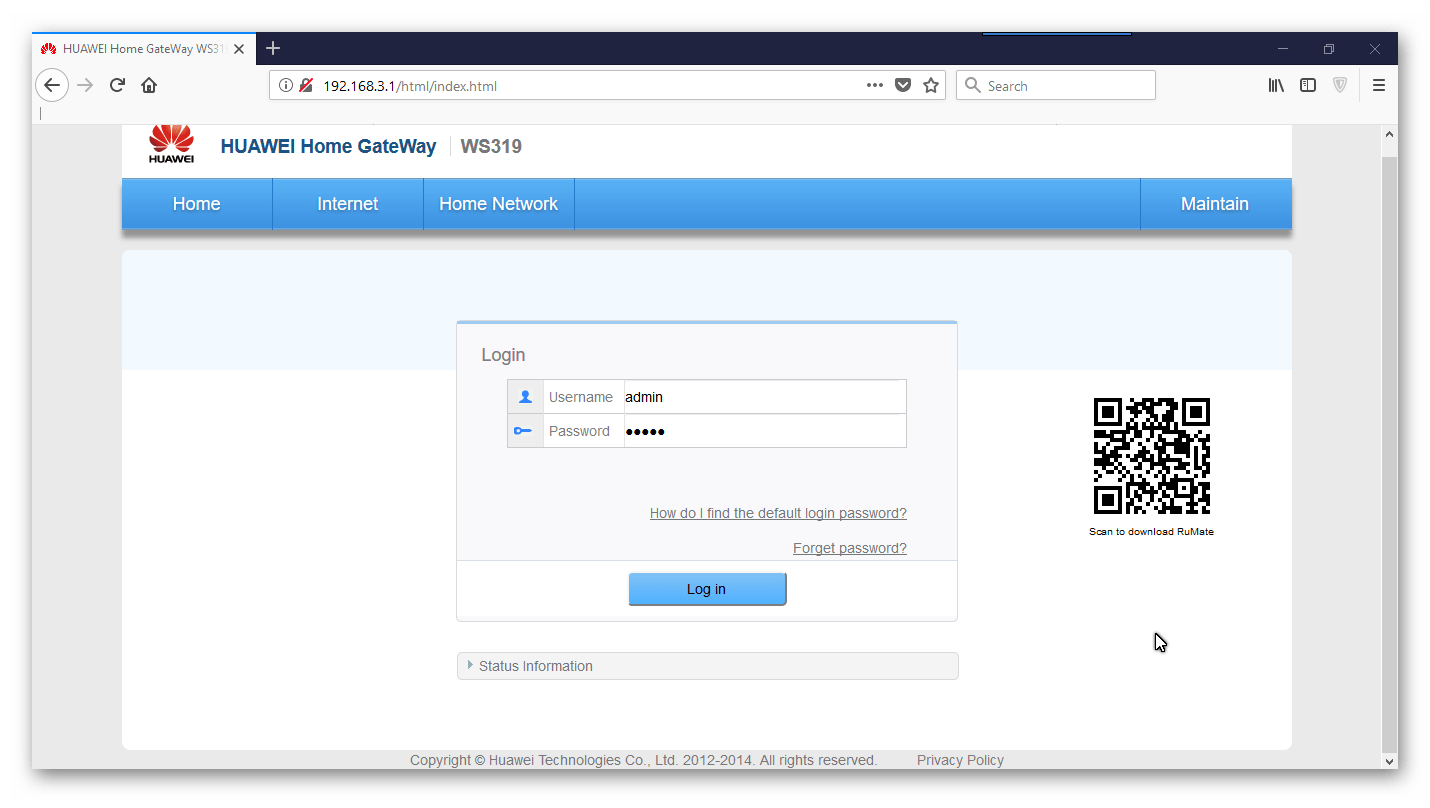Open the Firefox hamburger menu
Image resolution: width=1430 pixels, height=808 pixels.
click(1379, 85)
